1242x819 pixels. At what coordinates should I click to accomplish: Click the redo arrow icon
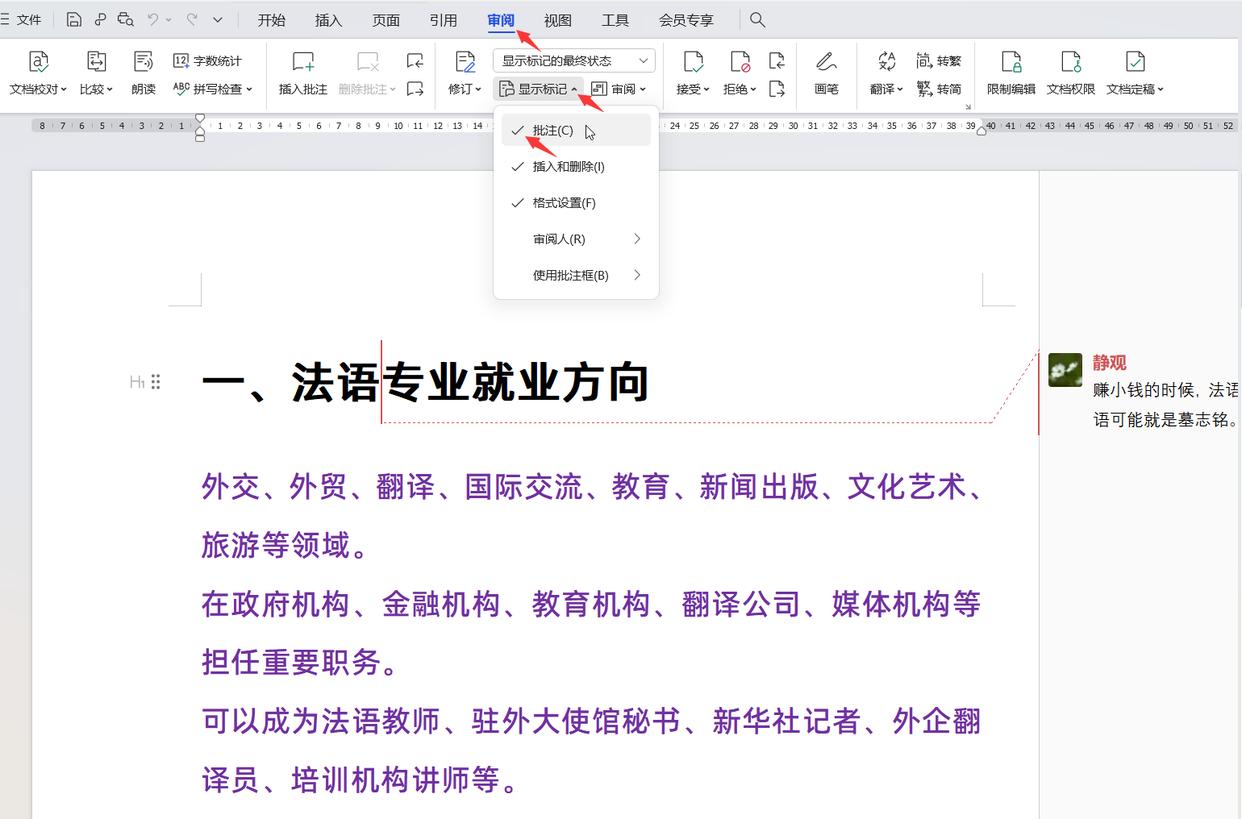[x=191, y=19]
